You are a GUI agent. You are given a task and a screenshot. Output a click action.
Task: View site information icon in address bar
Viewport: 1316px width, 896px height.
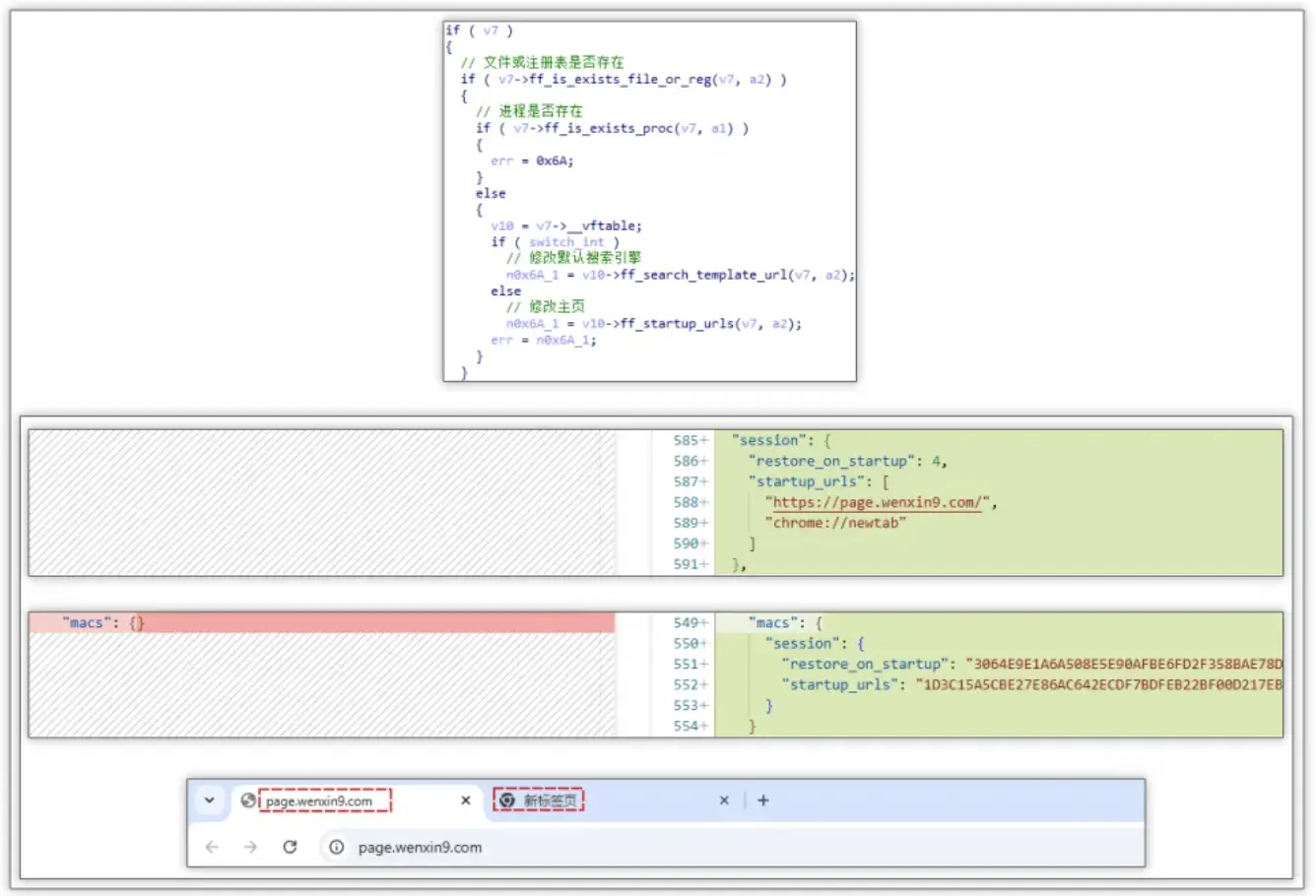(x=337, y=847)
